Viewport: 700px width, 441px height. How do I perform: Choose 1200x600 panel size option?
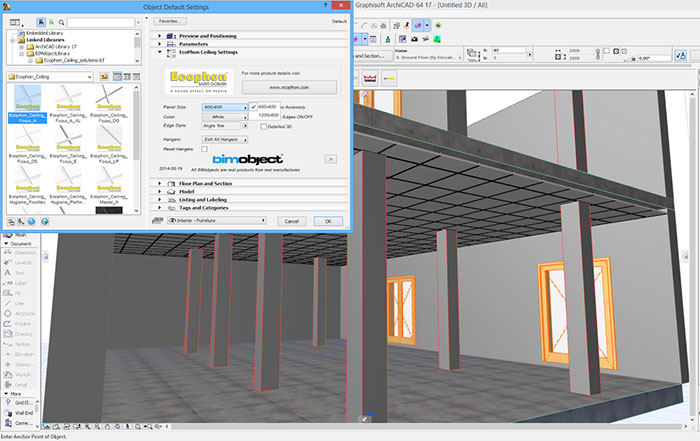tap(264, 115)
